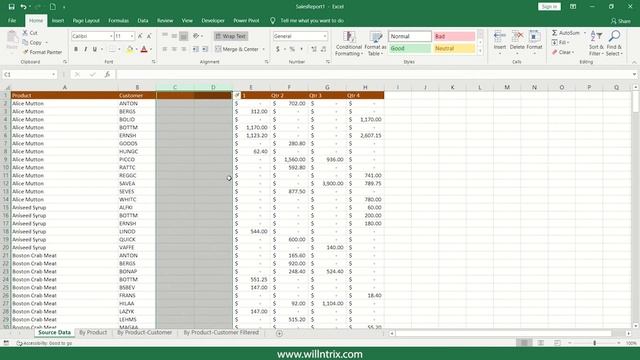Expand the formula bar
640x360 pixels.
[x=634, y=75]
